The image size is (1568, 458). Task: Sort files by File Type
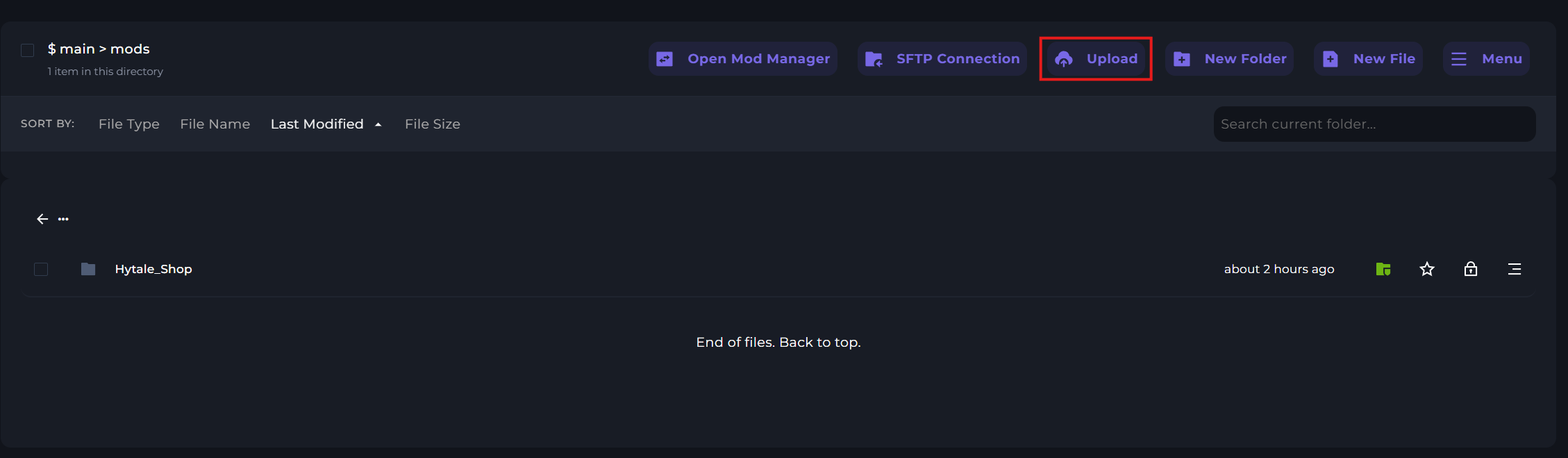point(129,124)
